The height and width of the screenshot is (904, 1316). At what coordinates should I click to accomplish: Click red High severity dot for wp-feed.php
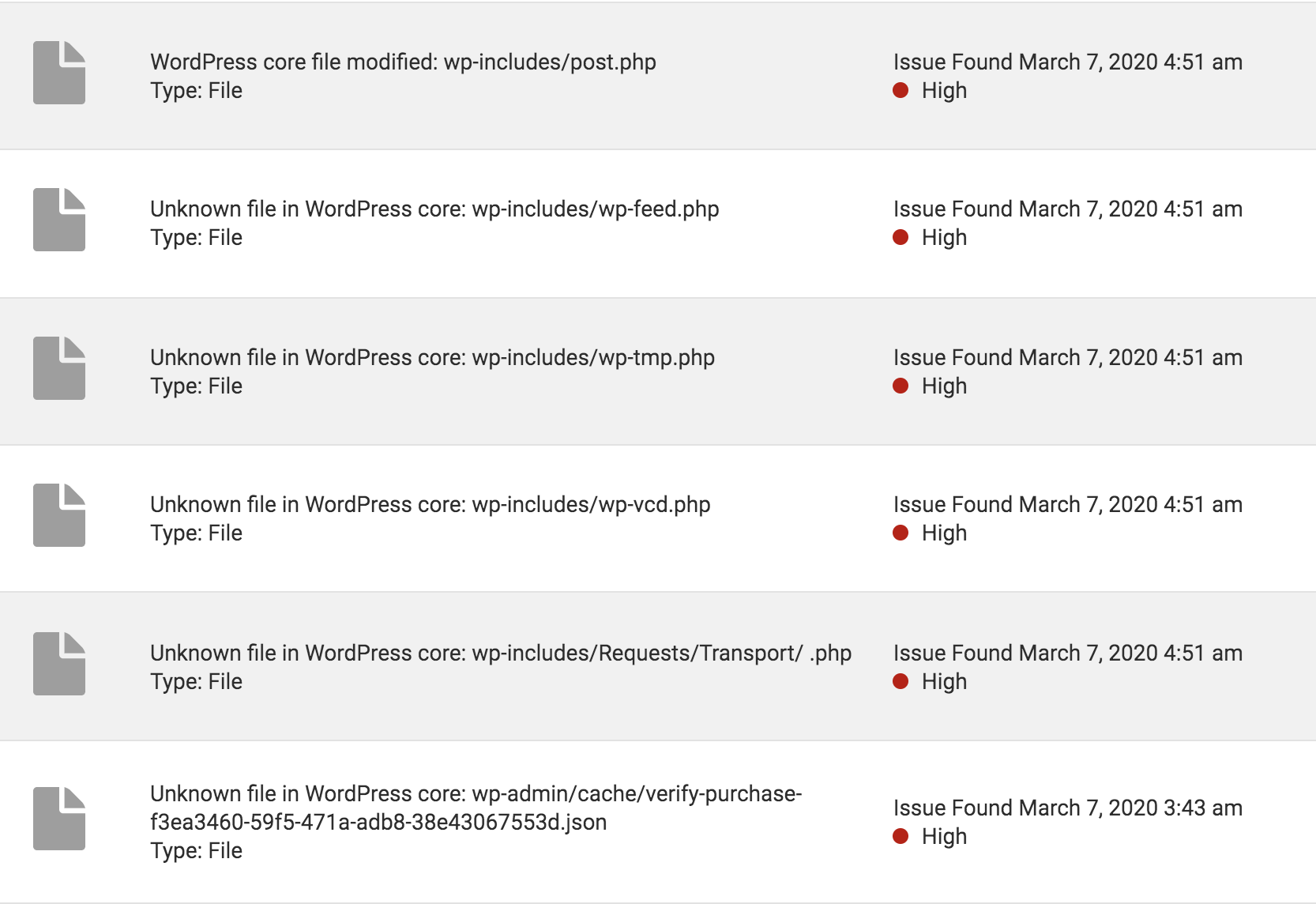901,237
